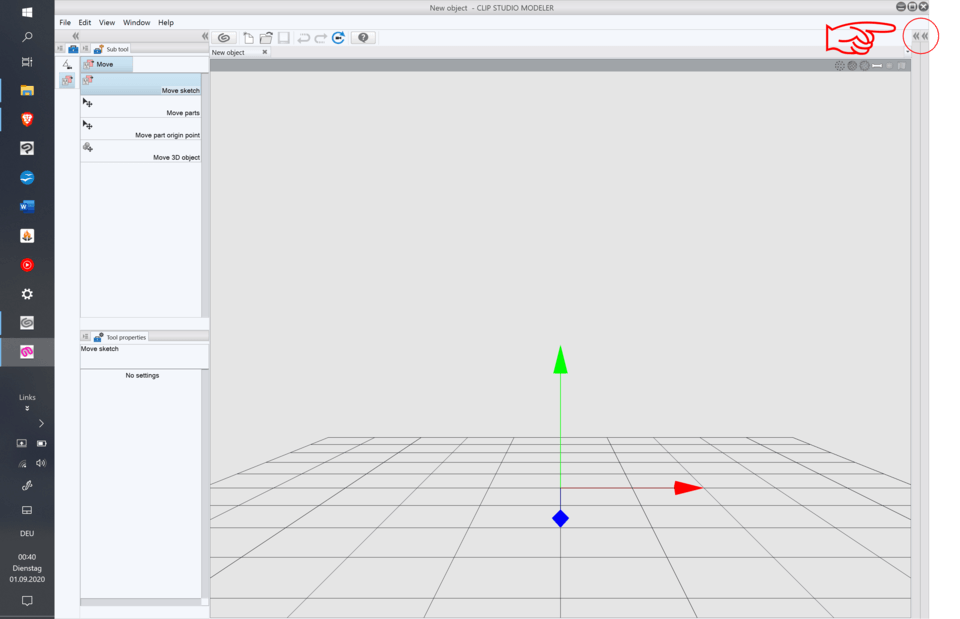Open the volume control in system tray
The width and height of the screenshot is (960, 619).
pos(41,463)
